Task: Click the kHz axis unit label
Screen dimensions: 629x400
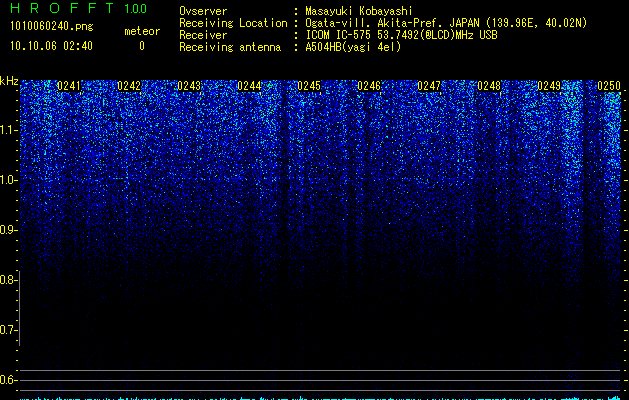Action: [x=9, y=81]
